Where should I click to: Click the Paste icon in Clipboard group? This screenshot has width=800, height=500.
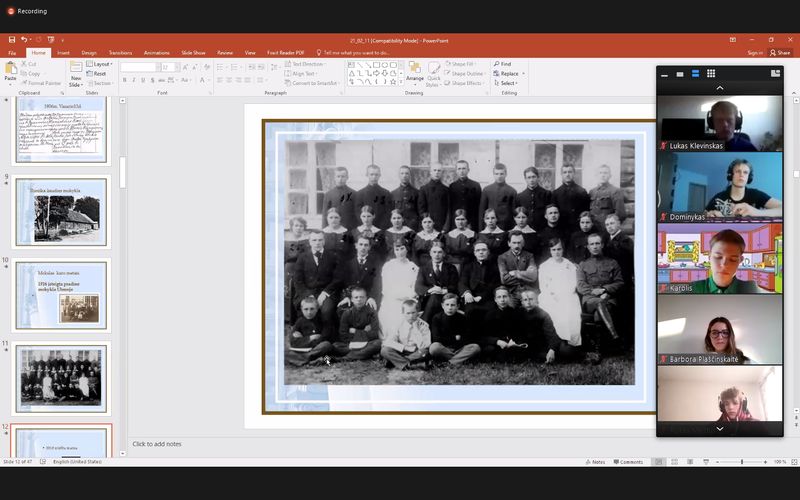[10, 70]
